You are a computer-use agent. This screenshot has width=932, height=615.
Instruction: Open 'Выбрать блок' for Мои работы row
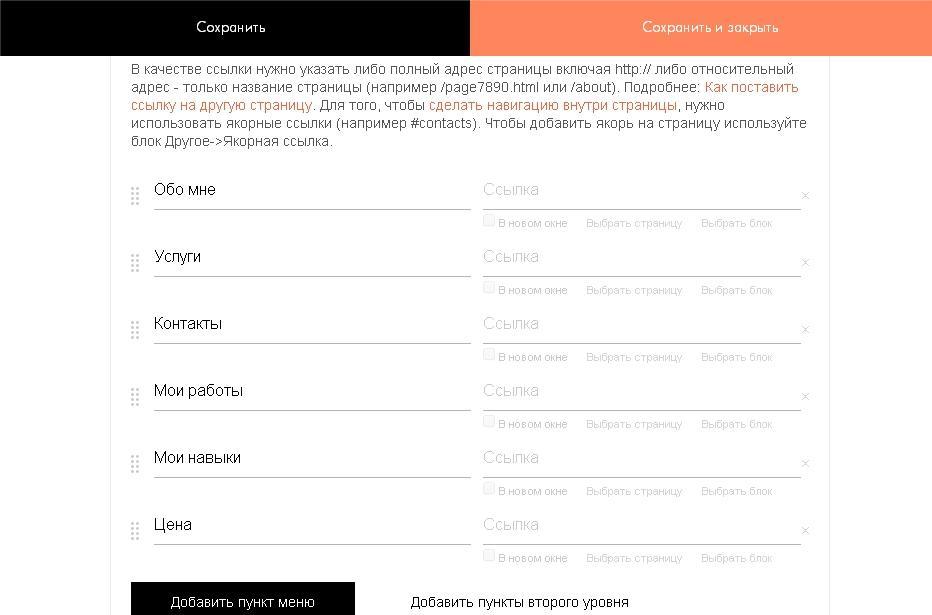point(736,424)
